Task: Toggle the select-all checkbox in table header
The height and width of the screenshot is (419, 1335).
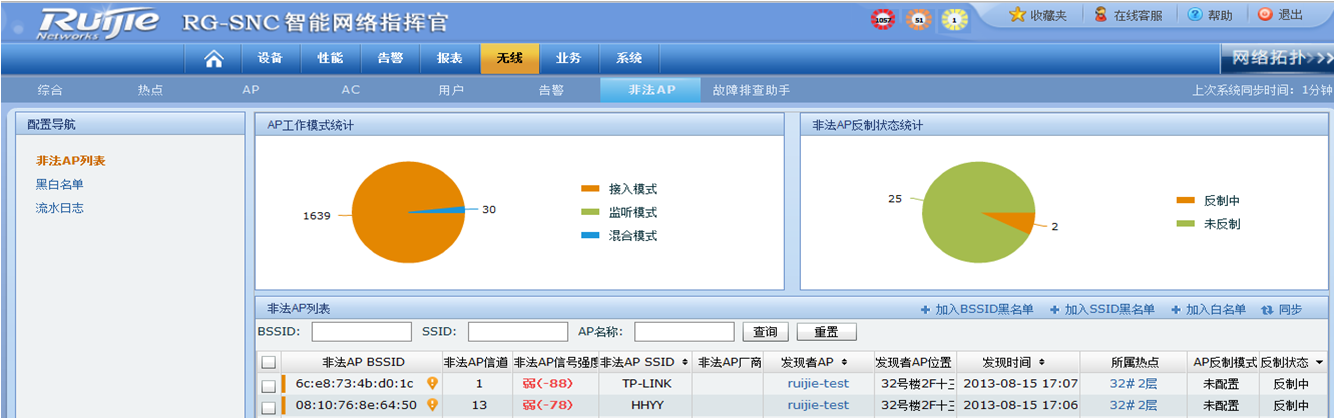Action: [268, 362]
